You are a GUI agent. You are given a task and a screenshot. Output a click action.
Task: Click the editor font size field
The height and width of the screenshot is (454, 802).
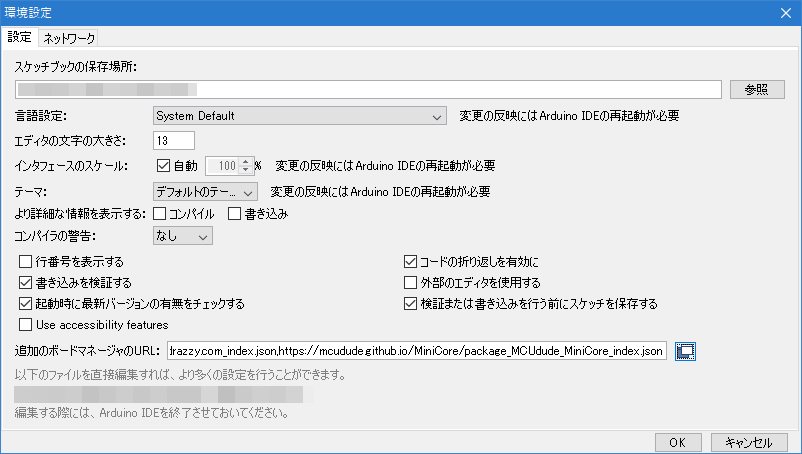174,141
